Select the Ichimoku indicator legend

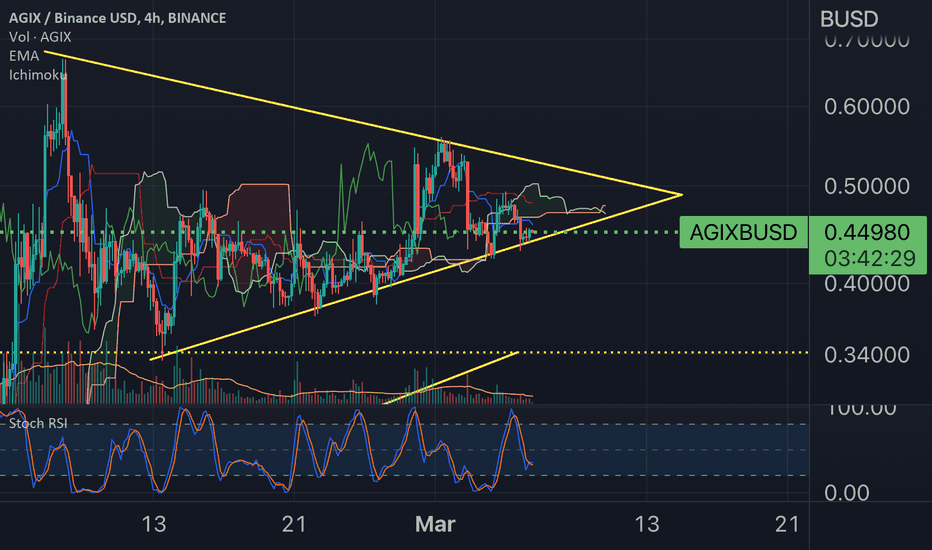[x=37, y=75]
